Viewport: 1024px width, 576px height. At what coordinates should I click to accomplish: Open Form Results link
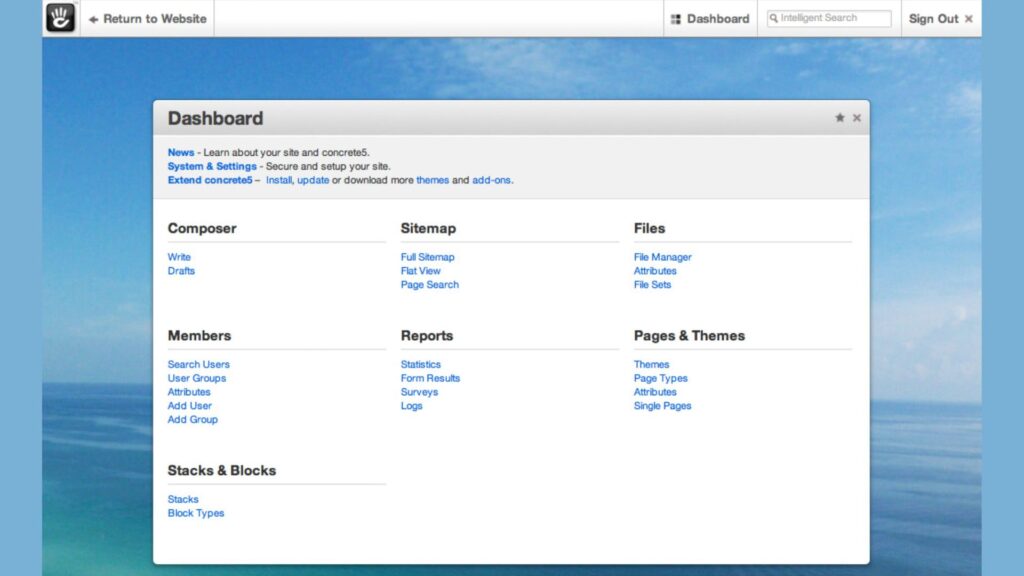point(430,377)
